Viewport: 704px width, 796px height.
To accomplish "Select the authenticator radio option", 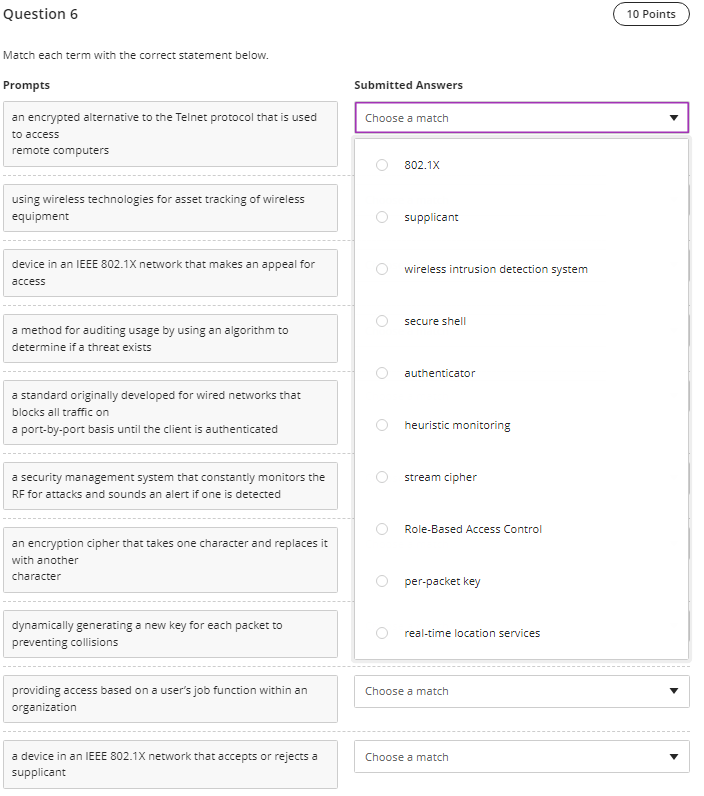I will pyautogui.click(x=382, y=373).
